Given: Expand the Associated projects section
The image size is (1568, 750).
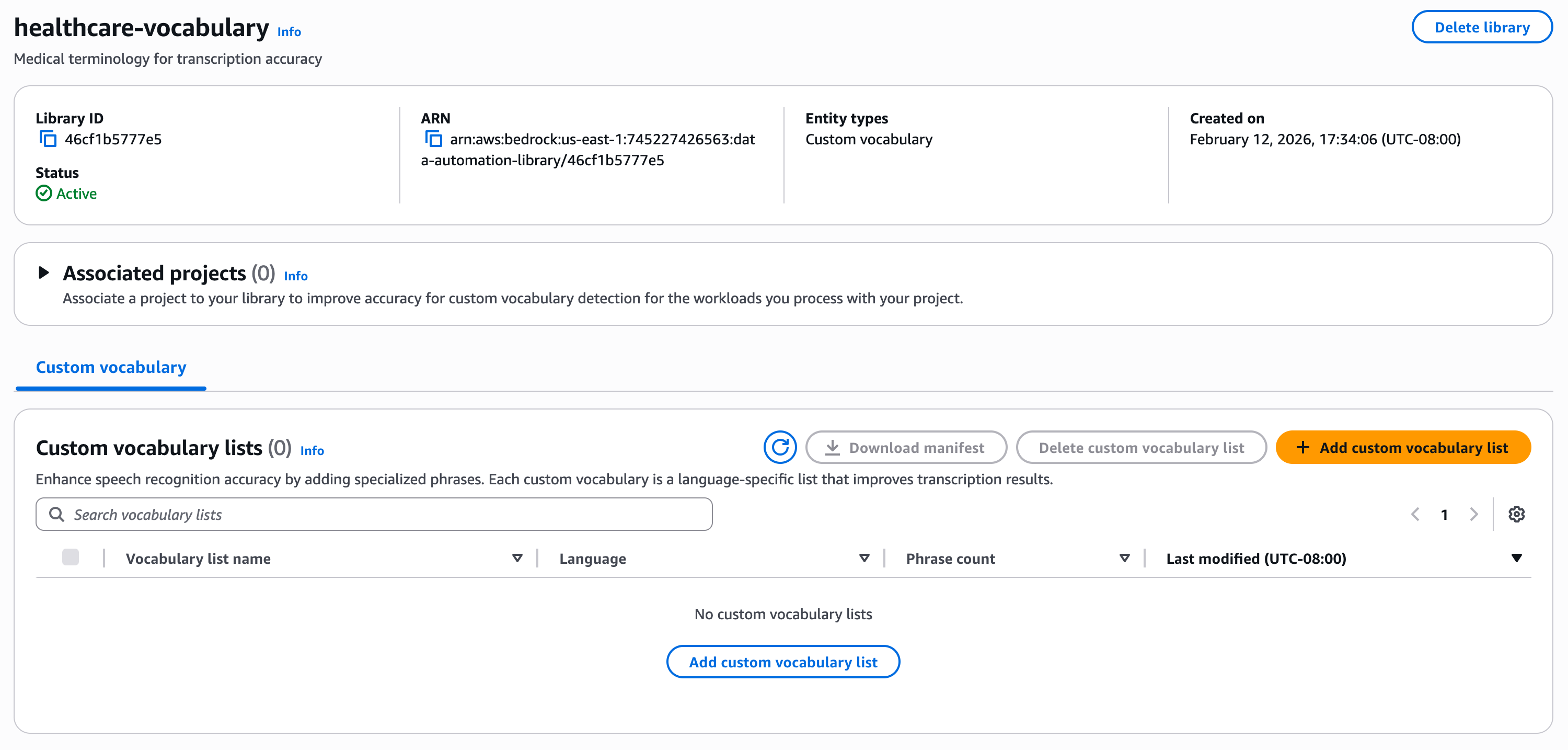Looking at the screenshot, I should (x=43, y=273).
